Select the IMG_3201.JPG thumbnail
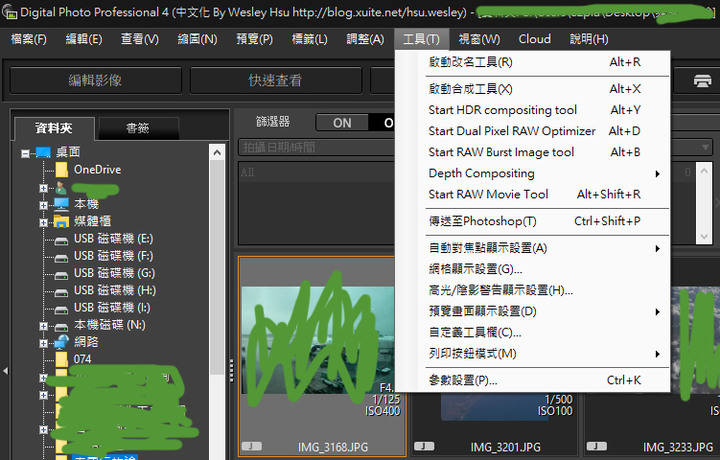The height and width of the screenshot is (460, 720). pos(495,422)
